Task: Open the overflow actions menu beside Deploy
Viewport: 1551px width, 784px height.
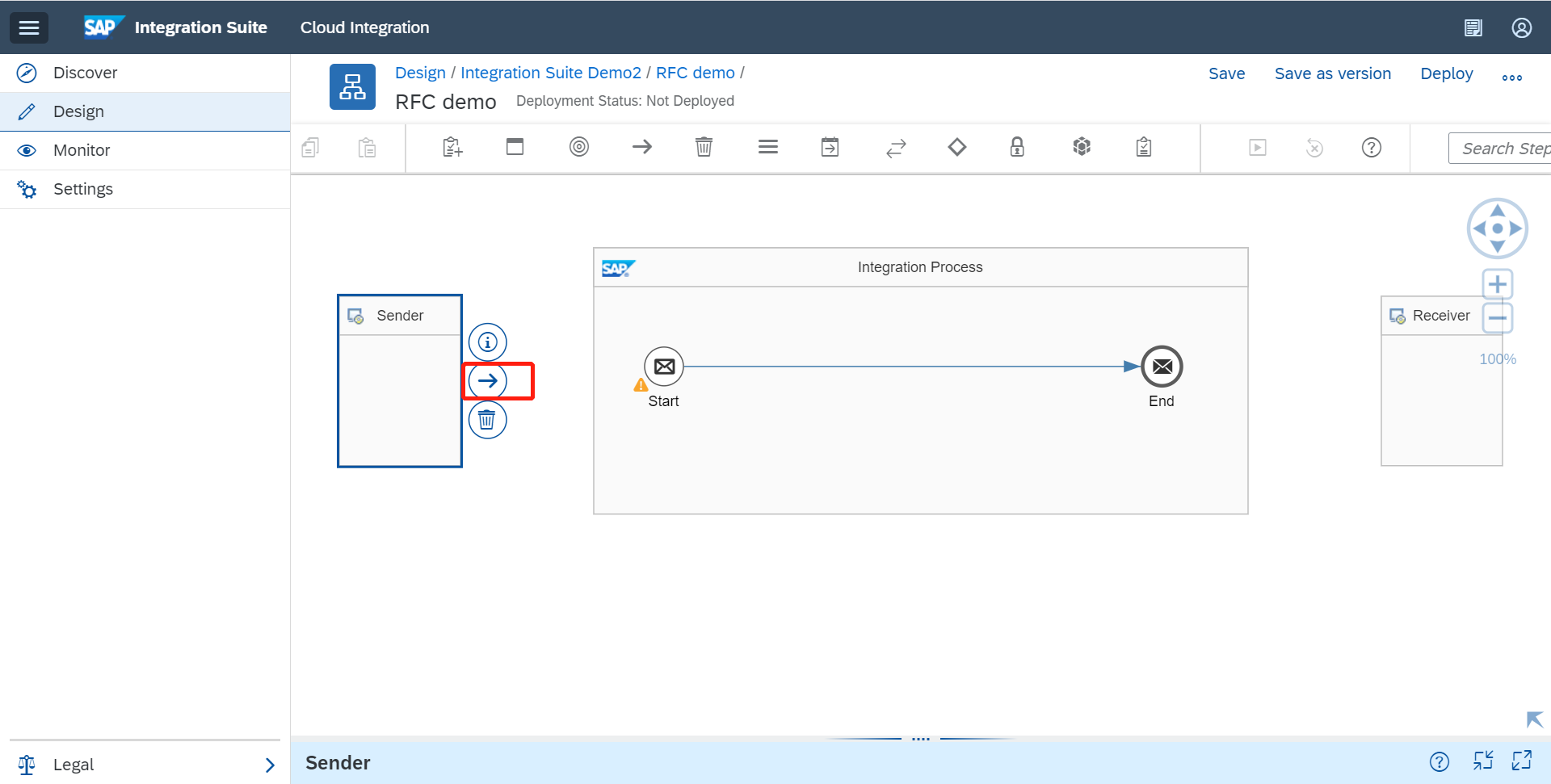Action: tap(1512, 76)
